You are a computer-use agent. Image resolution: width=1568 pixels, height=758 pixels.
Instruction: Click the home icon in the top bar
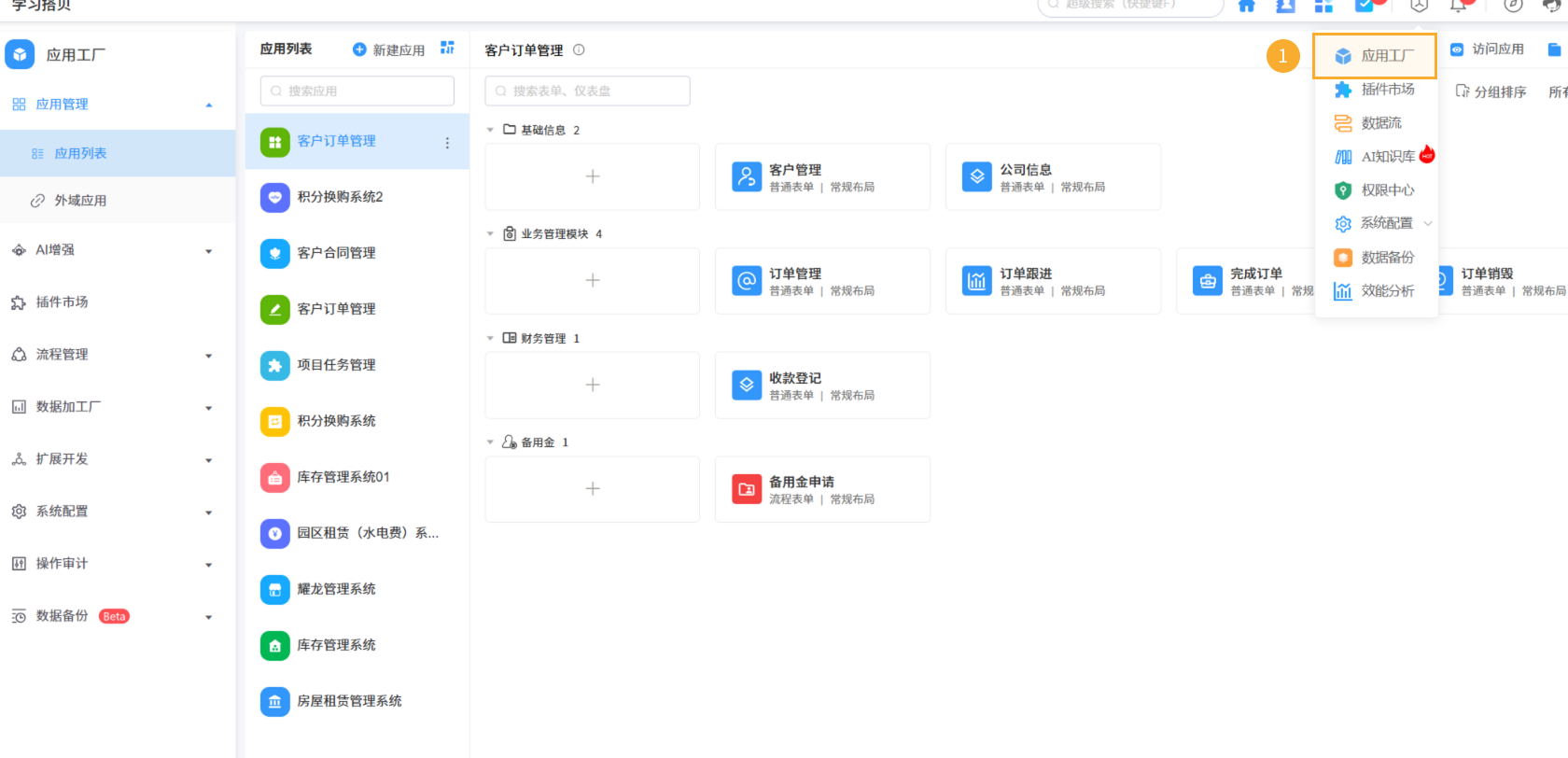(x=1246, y=6)
